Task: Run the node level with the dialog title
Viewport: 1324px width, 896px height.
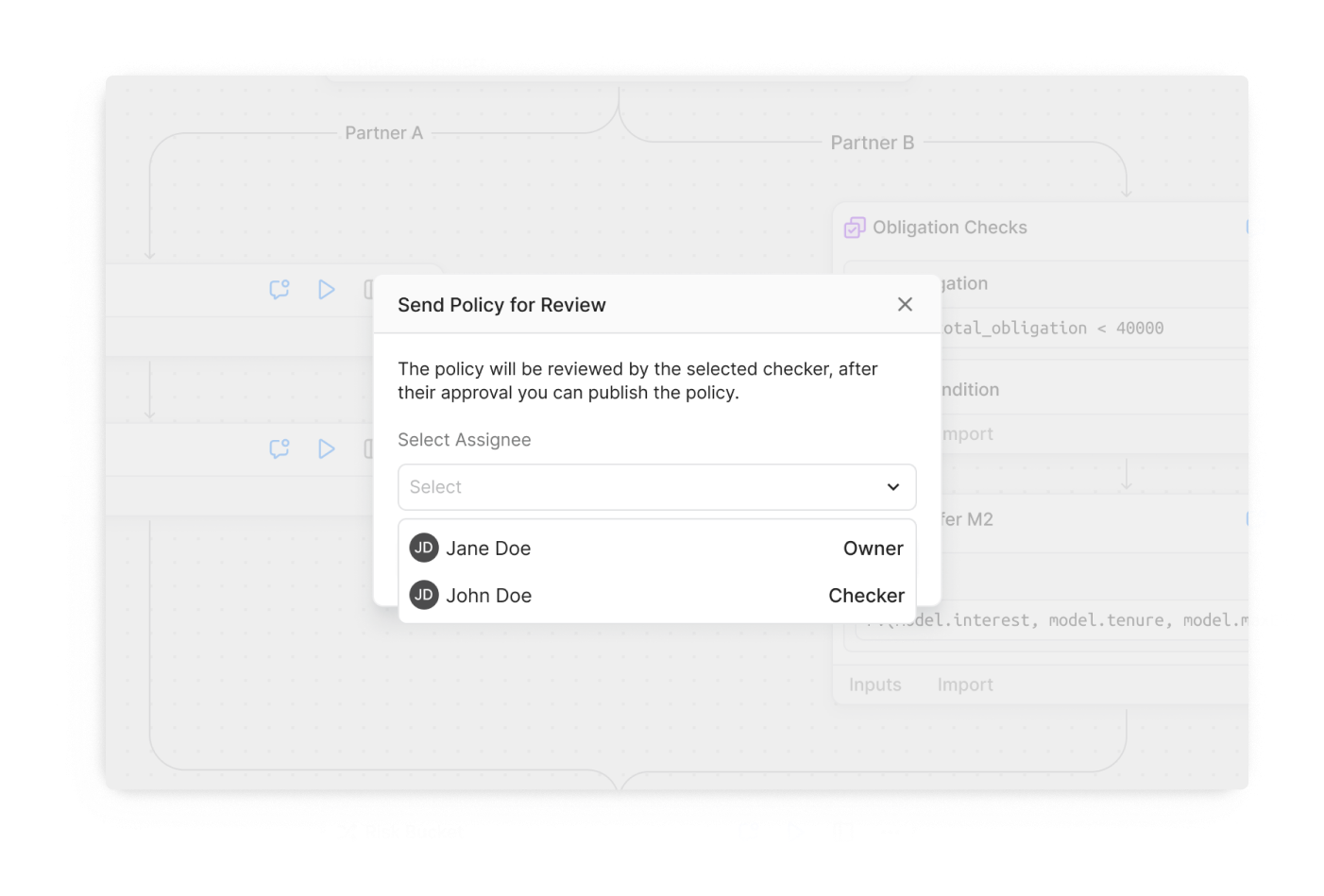Action: click(x=326, y=290)
